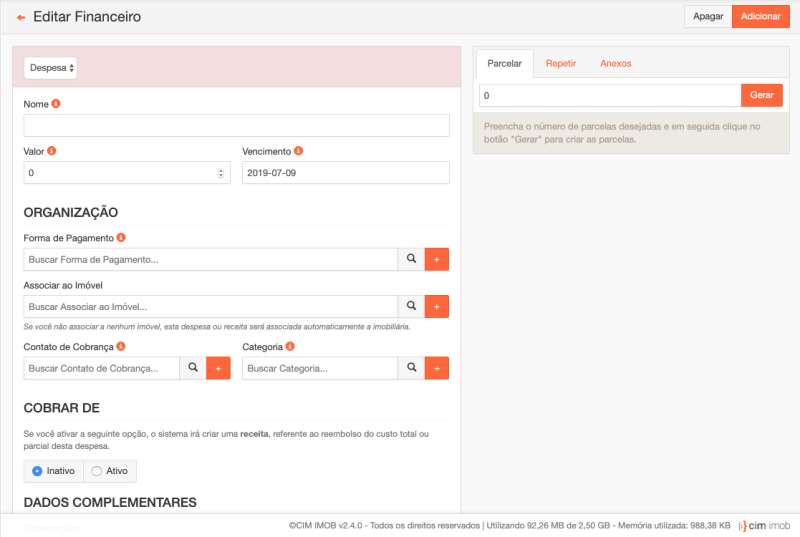Click the Valor field stepper arrows
This screenshot has height=537, width=800.
[221, 173]
